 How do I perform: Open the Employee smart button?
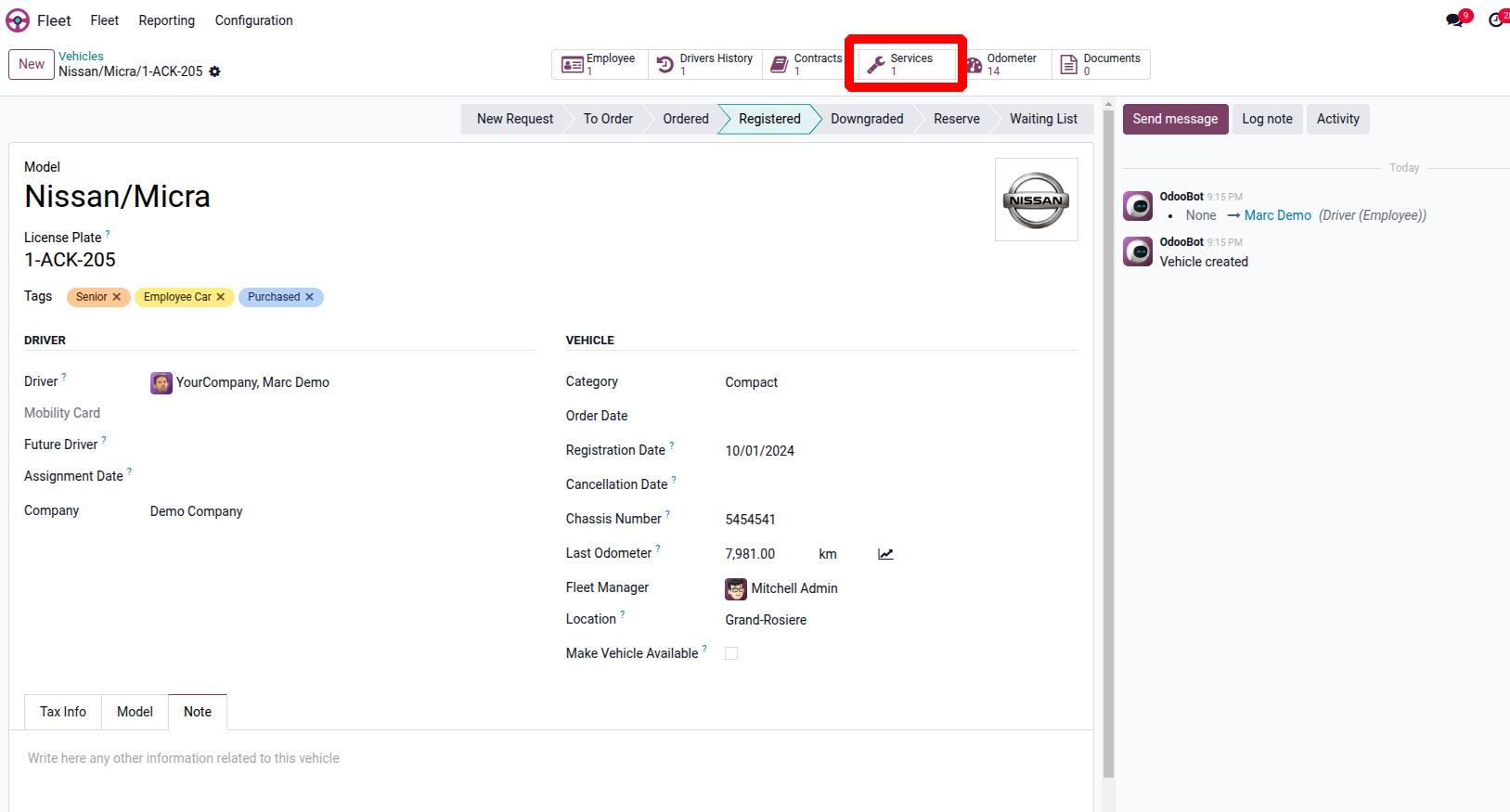coord(600,64)
